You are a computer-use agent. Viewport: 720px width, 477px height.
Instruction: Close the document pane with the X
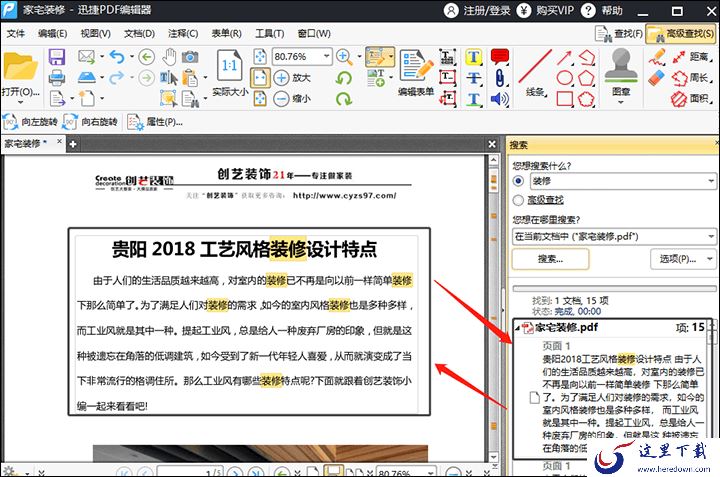point(492,144)
